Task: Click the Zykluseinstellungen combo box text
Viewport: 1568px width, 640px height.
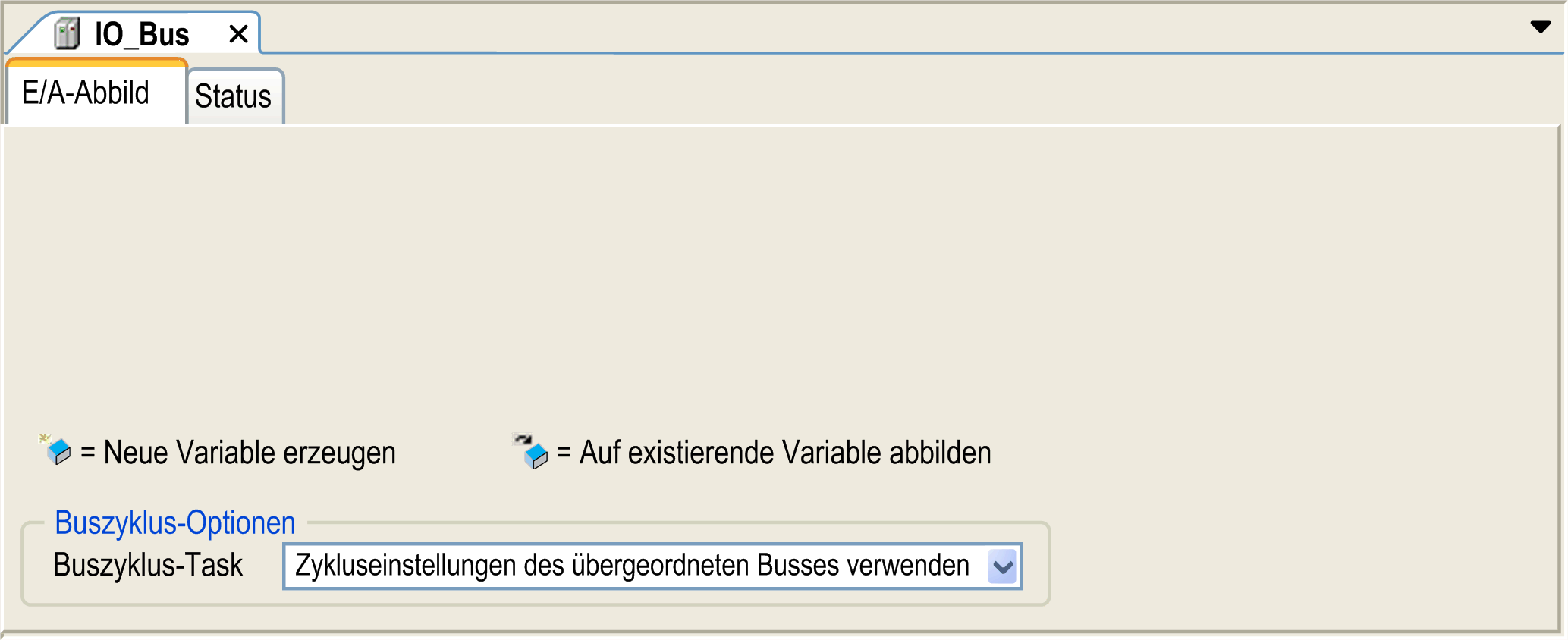Action: click(x=632, y=566)
